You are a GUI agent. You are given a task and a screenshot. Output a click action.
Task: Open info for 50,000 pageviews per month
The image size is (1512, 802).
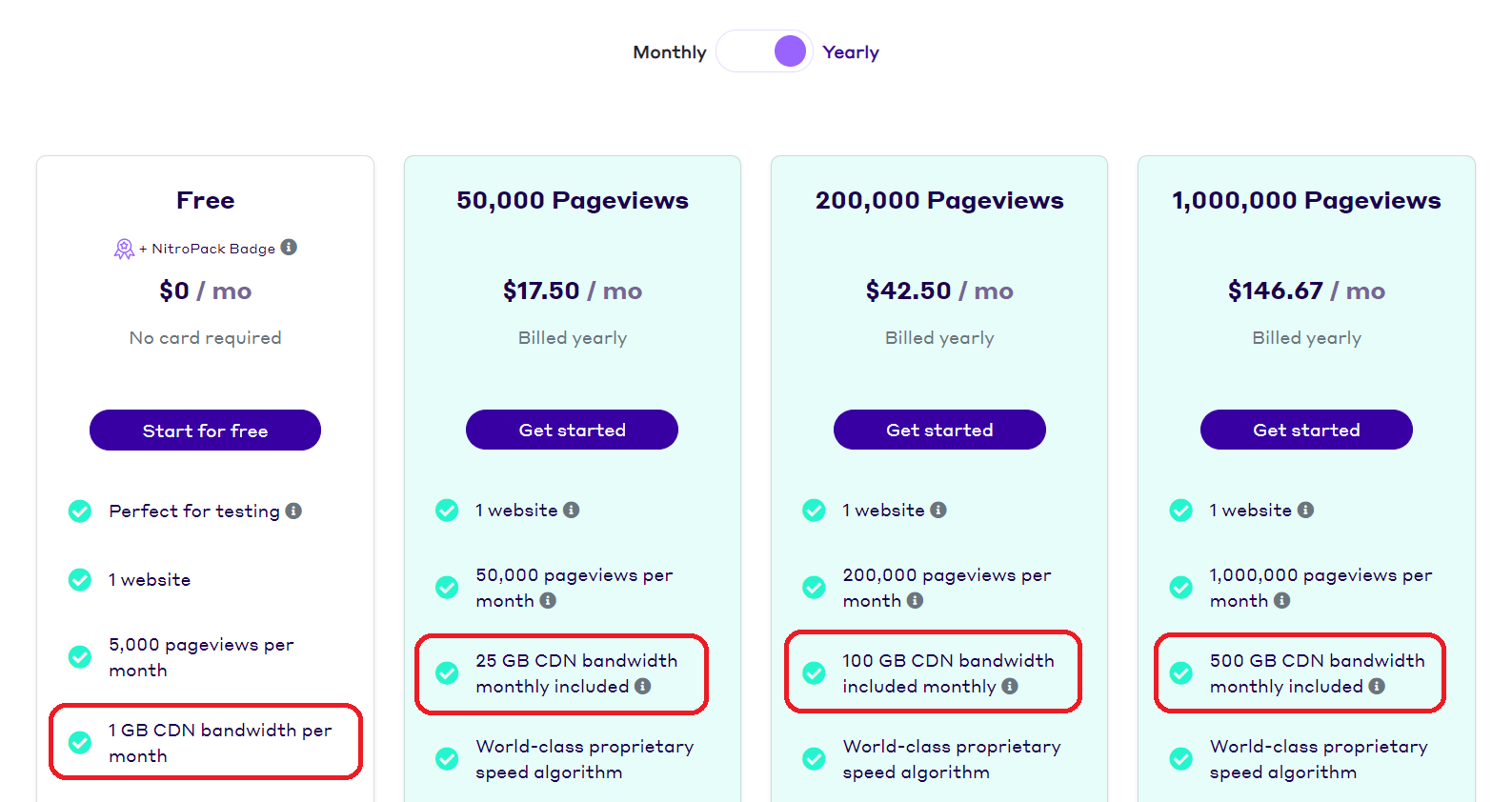[548, 601]
